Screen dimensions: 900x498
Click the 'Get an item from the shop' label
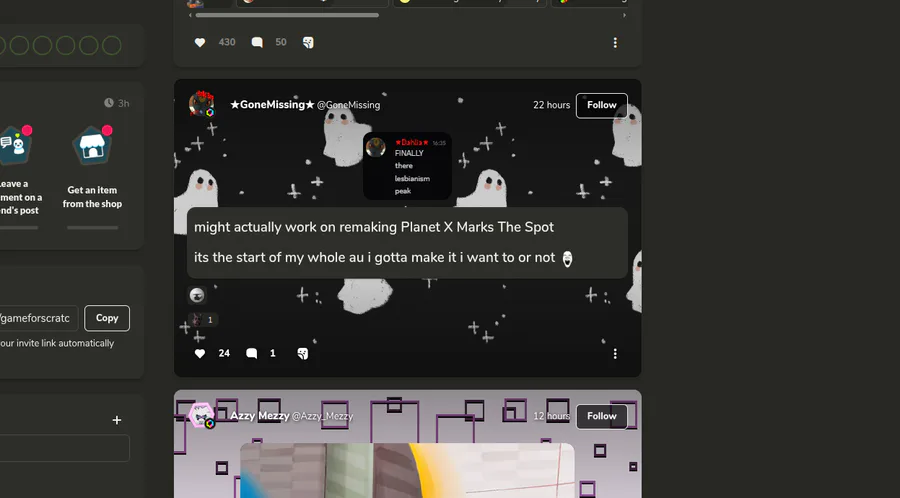pyautogui.click(x=92, y=197)
